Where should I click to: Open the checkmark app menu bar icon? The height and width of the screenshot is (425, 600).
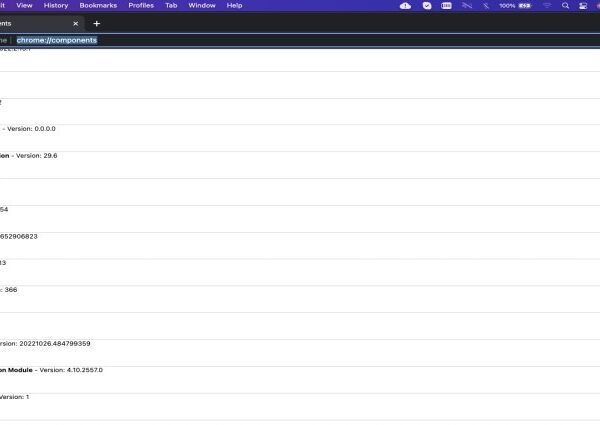pyautogui.click(x=427, y=6)
